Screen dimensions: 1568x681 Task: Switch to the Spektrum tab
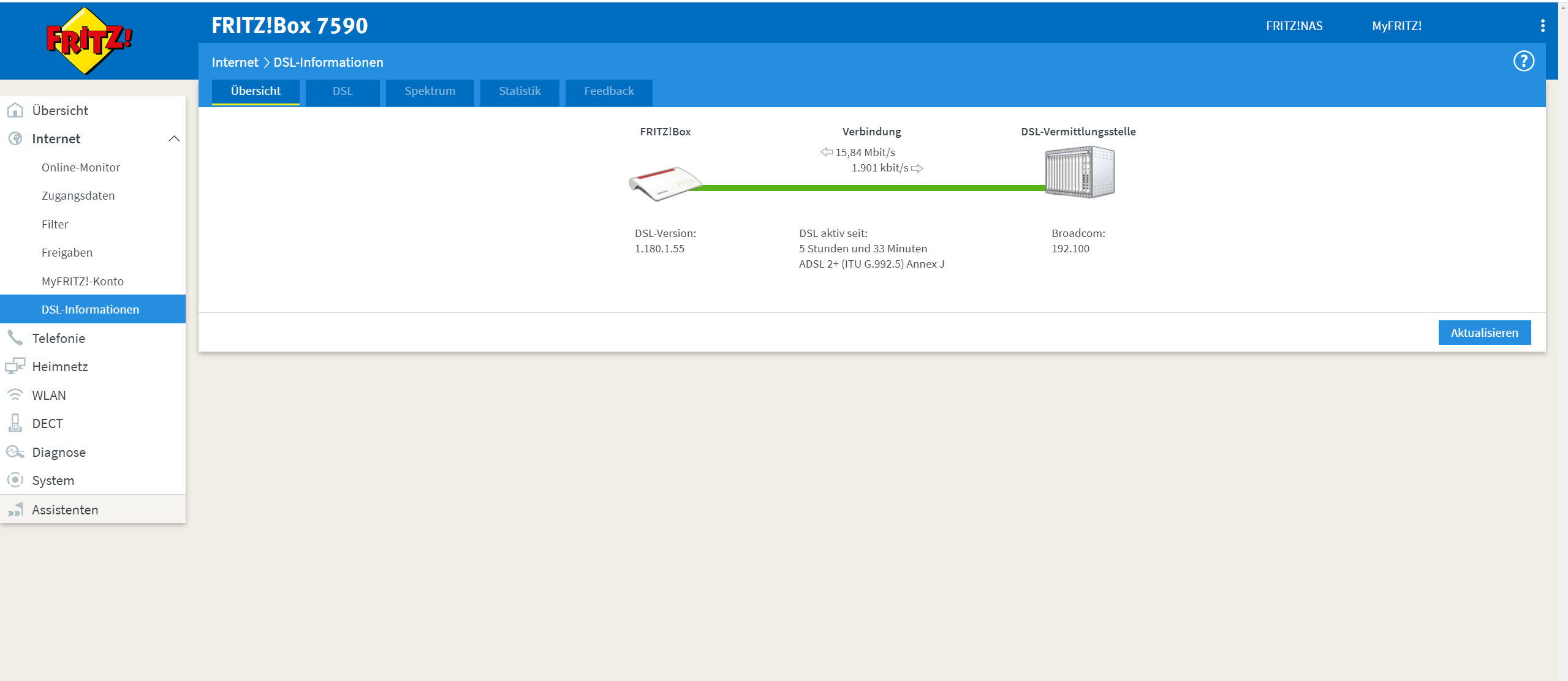430,92
